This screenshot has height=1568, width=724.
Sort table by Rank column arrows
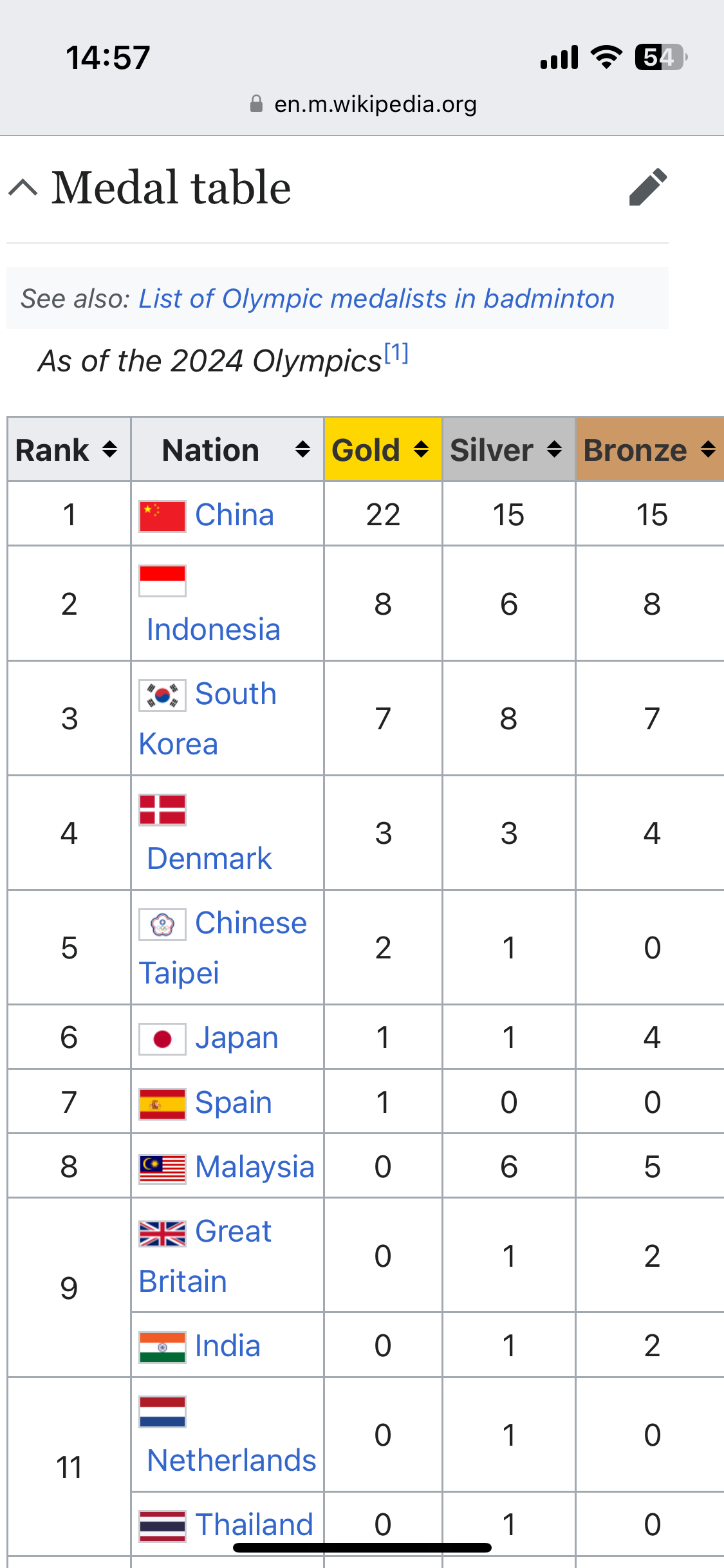pos(110,449)
